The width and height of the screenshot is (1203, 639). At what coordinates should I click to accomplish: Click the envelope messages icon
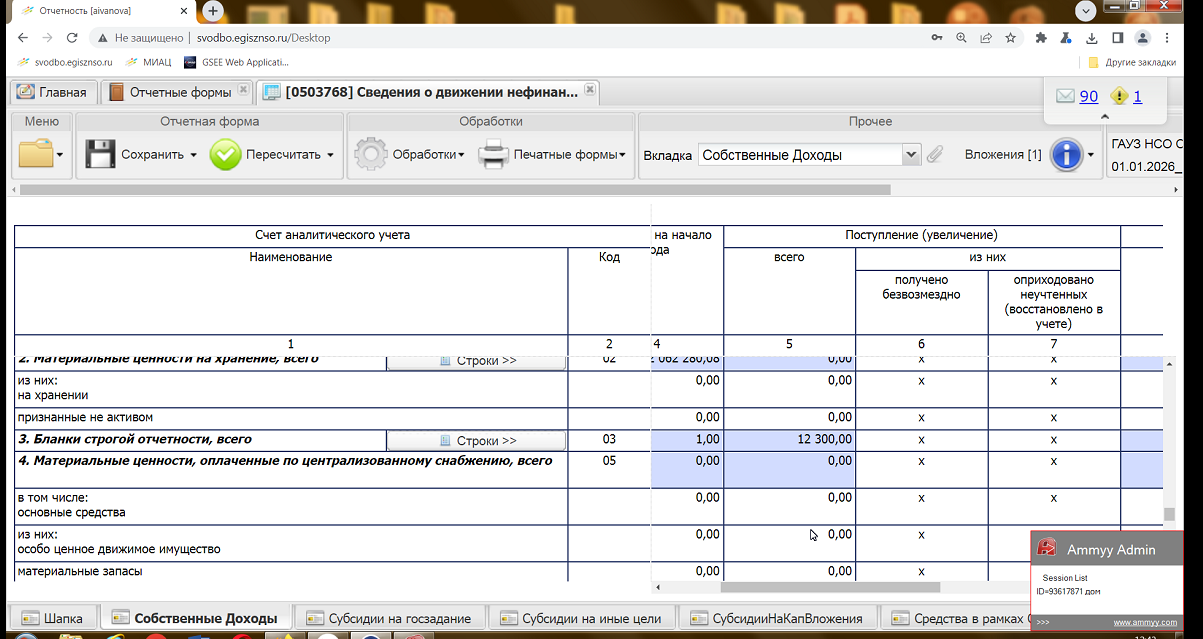pyautogui.click(x=1065, y=96)
